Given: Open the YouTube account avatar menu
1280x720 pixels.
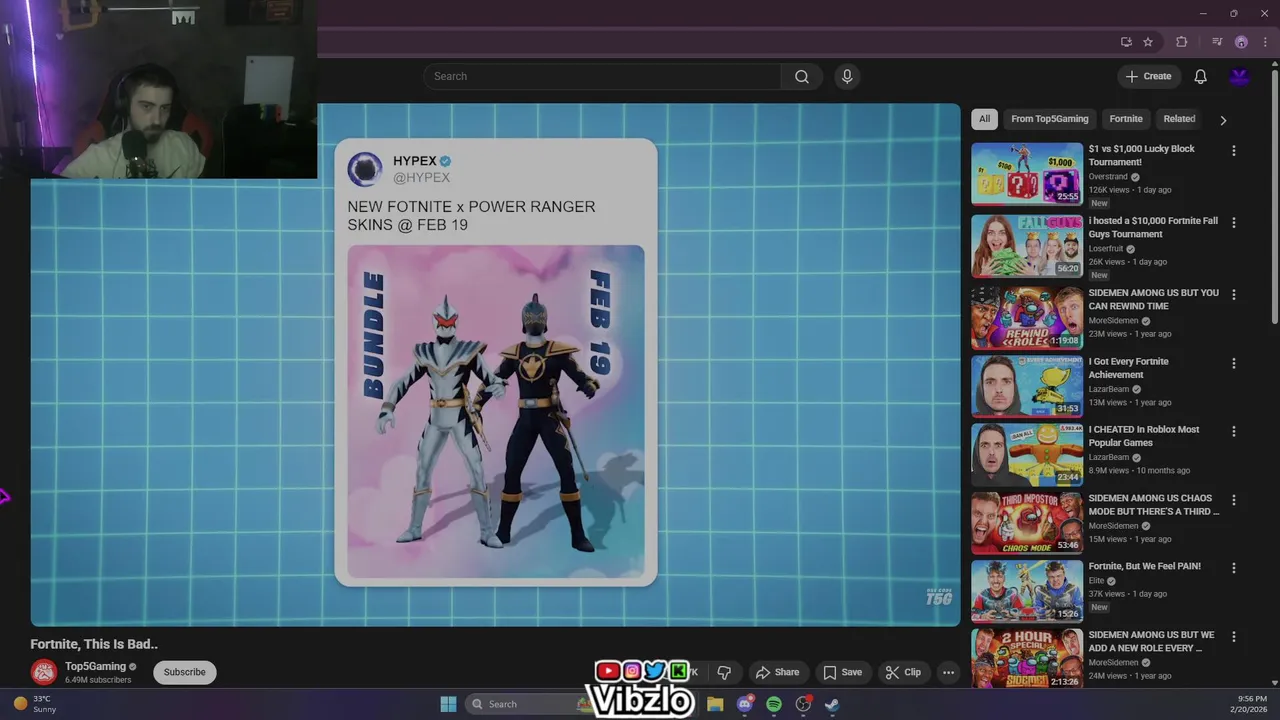Looking at the screenshot, I should click(x=1240, y=77).
